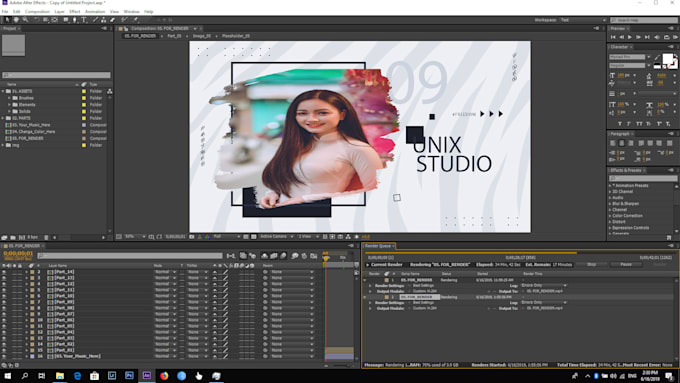Expand the 02. PARTS folder

pos(3,118)
